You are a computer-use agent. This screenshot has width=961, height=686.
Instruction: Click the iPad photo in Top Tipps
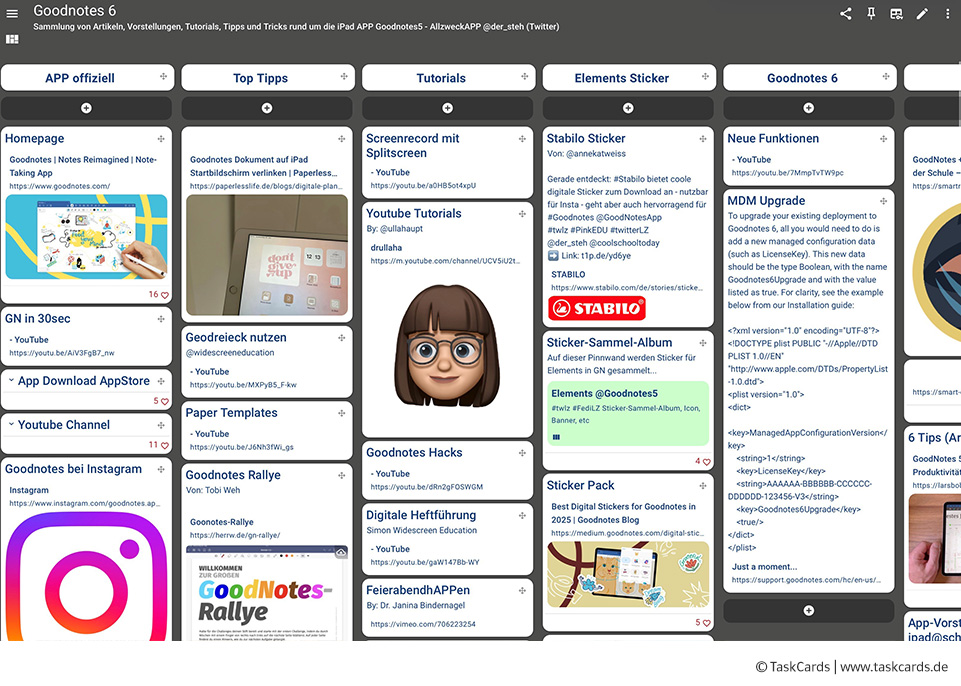[x=267, y=255]
